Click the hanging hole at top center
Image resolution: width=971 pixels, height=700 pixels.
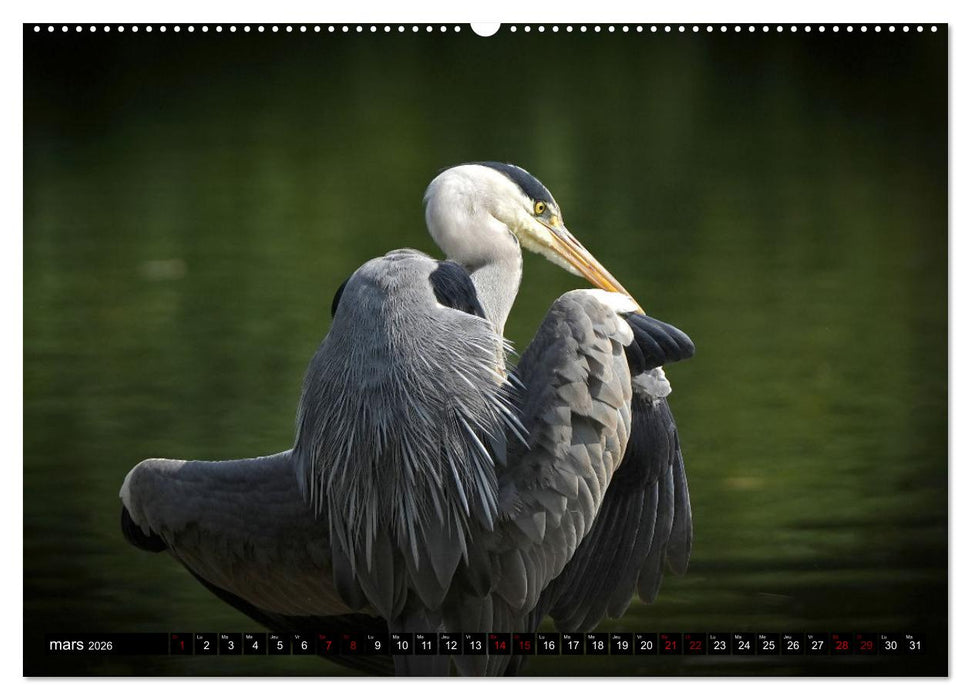click(485, 28)
